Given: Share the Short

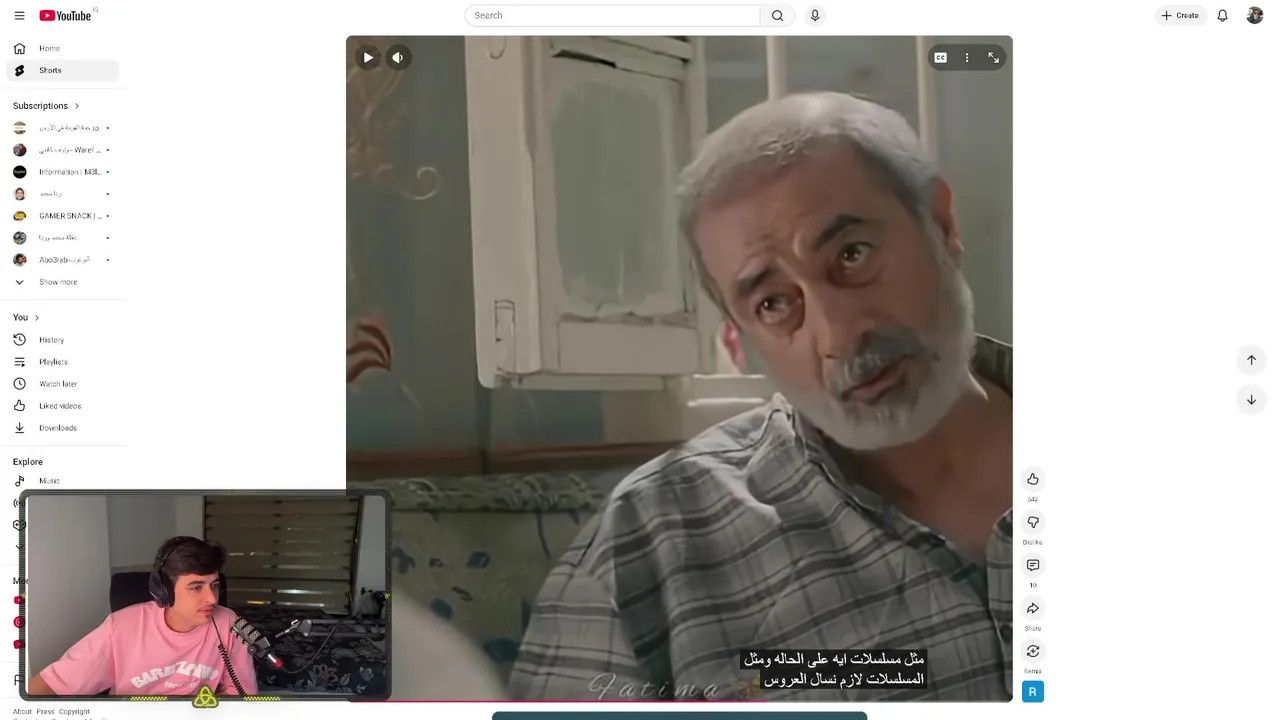Looking at the screenshot, I should coord(1033,608).
